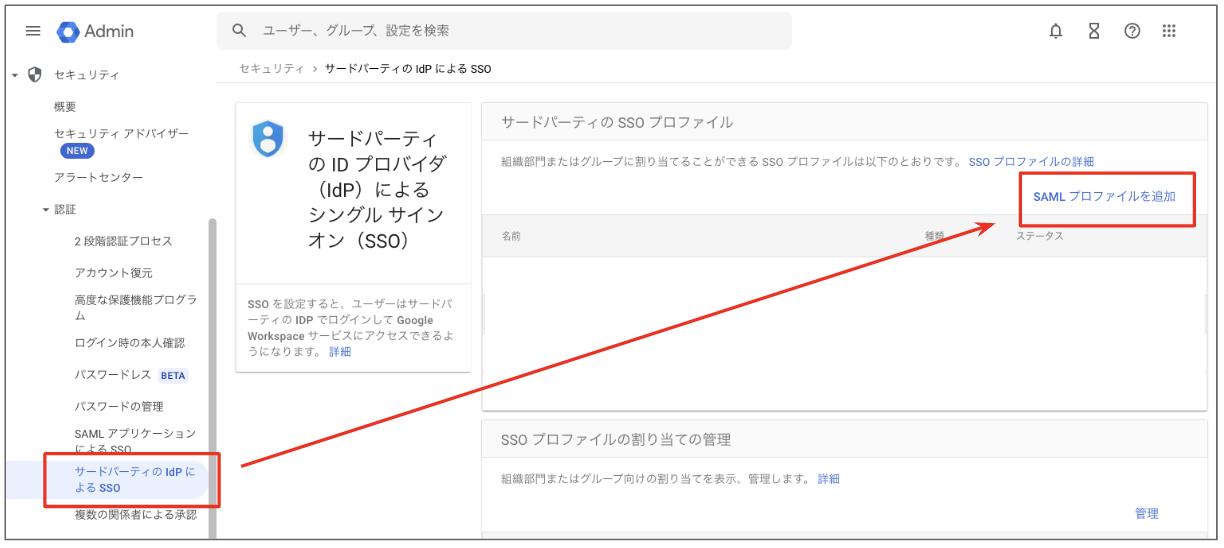Image resolution: width=1224 pixels, height=548 pixels.
Task: Select パスワードレス BETA item
Action: coord(131,375)
